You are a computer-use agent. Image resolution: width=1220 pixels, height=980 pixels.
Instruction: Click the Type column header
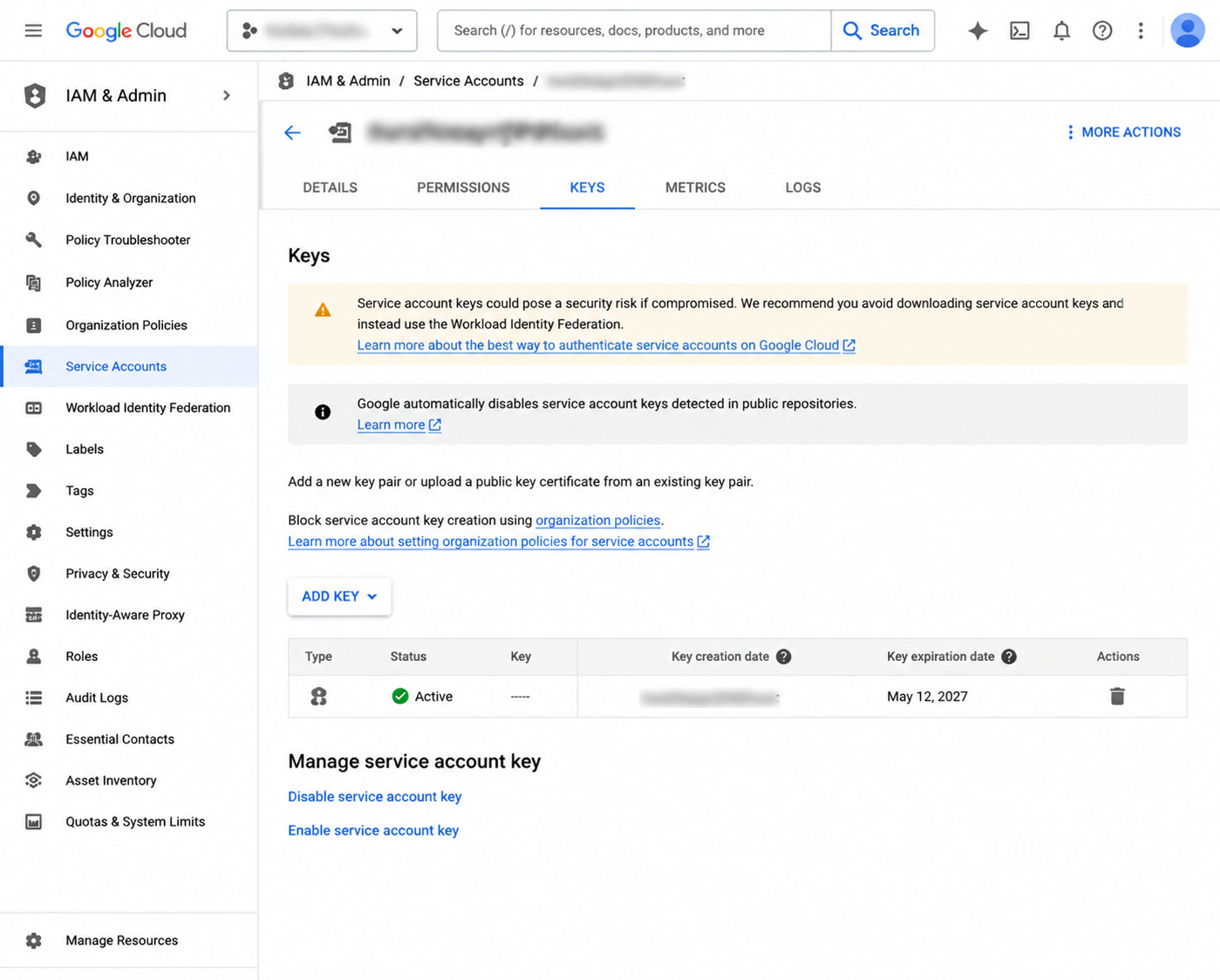click(318, 657)
